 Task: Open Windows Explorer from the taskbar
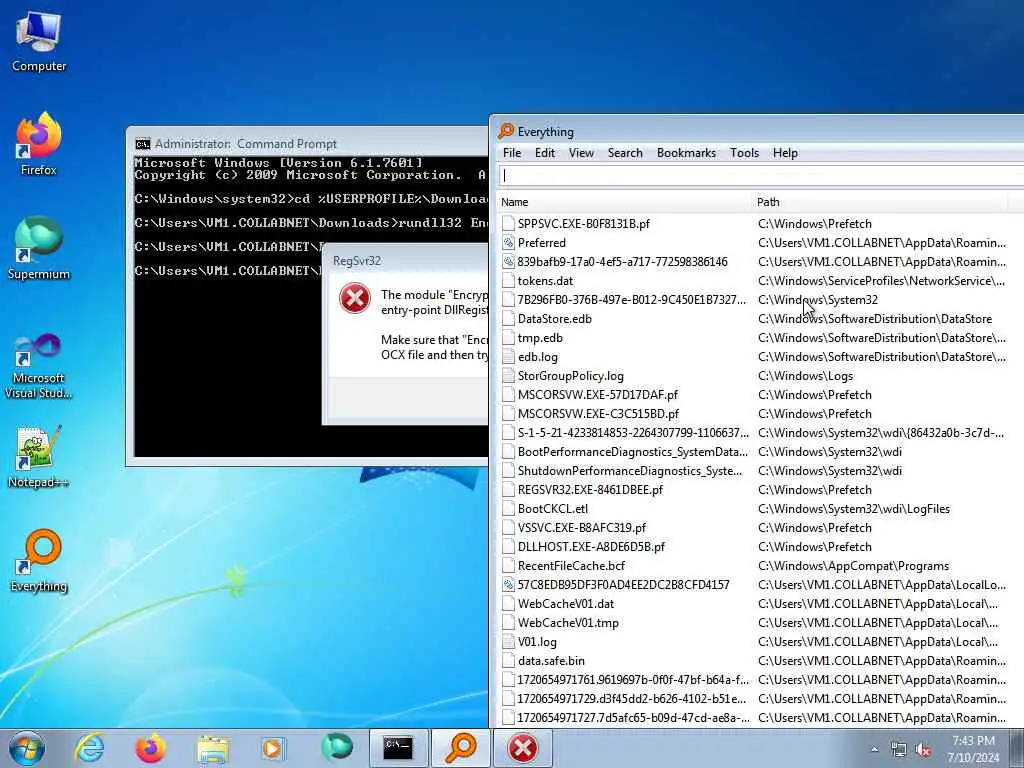point(212,748)
